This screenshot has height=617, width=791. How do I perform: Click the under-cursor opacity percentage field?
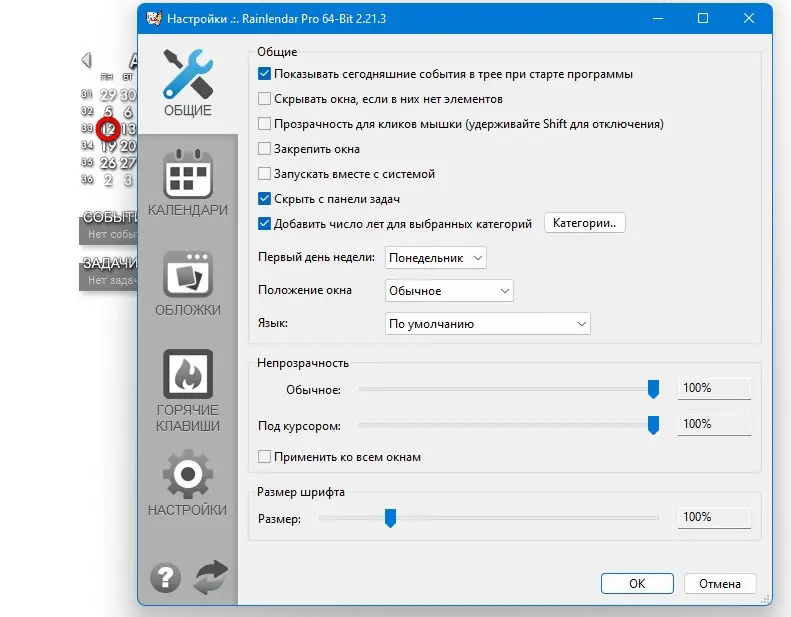point(714,424)
